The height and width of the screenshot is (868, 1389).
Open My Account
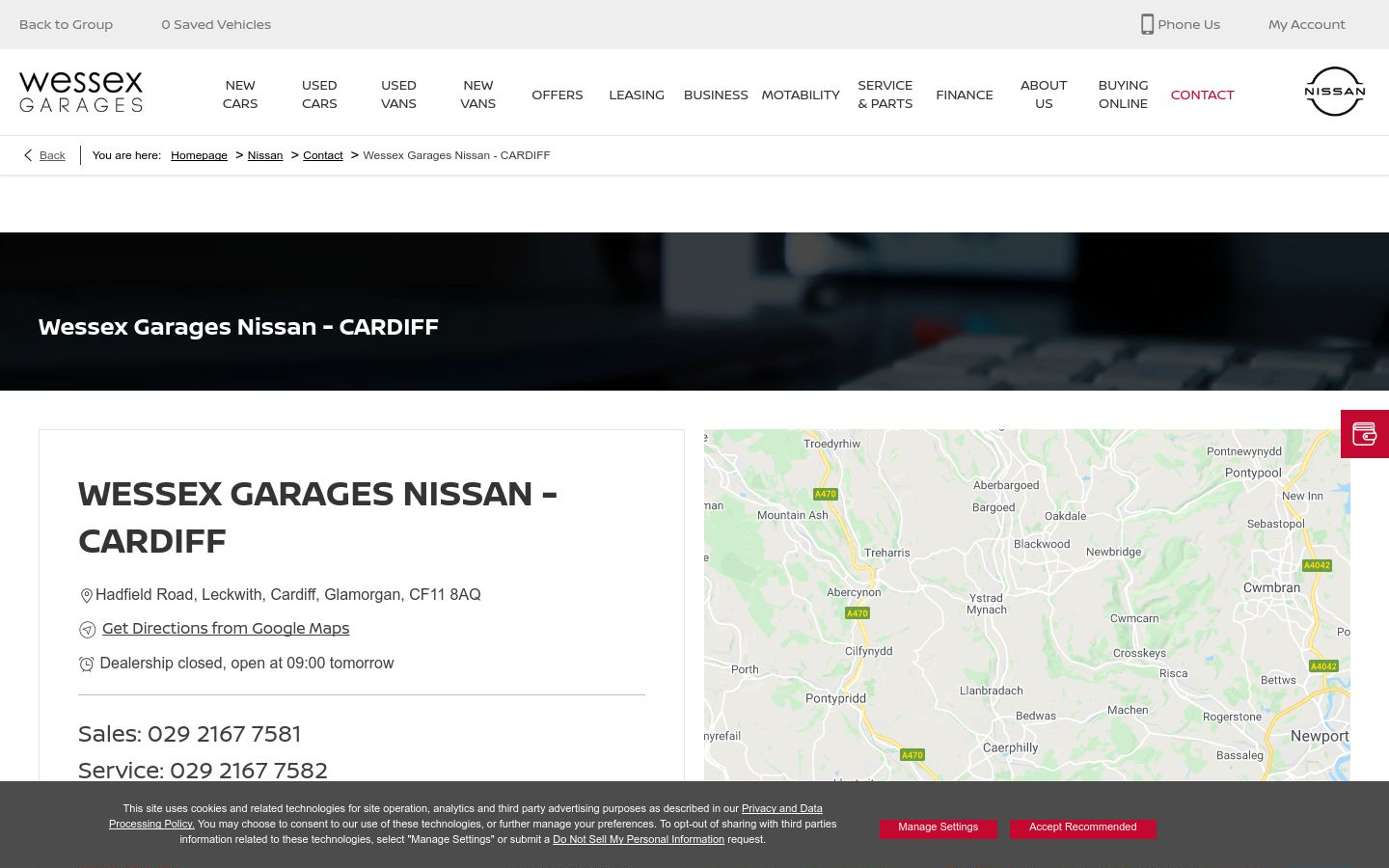click(x=1306, y=24)
